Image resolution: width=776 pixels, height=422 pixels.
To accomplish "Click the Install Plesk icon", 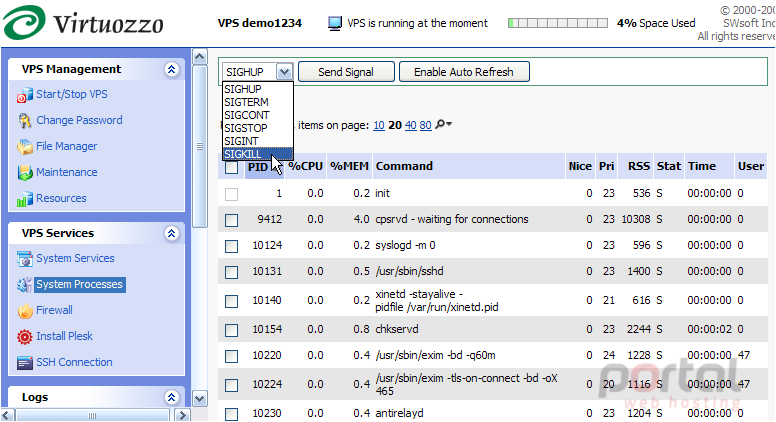I will [x=24, y=337].
